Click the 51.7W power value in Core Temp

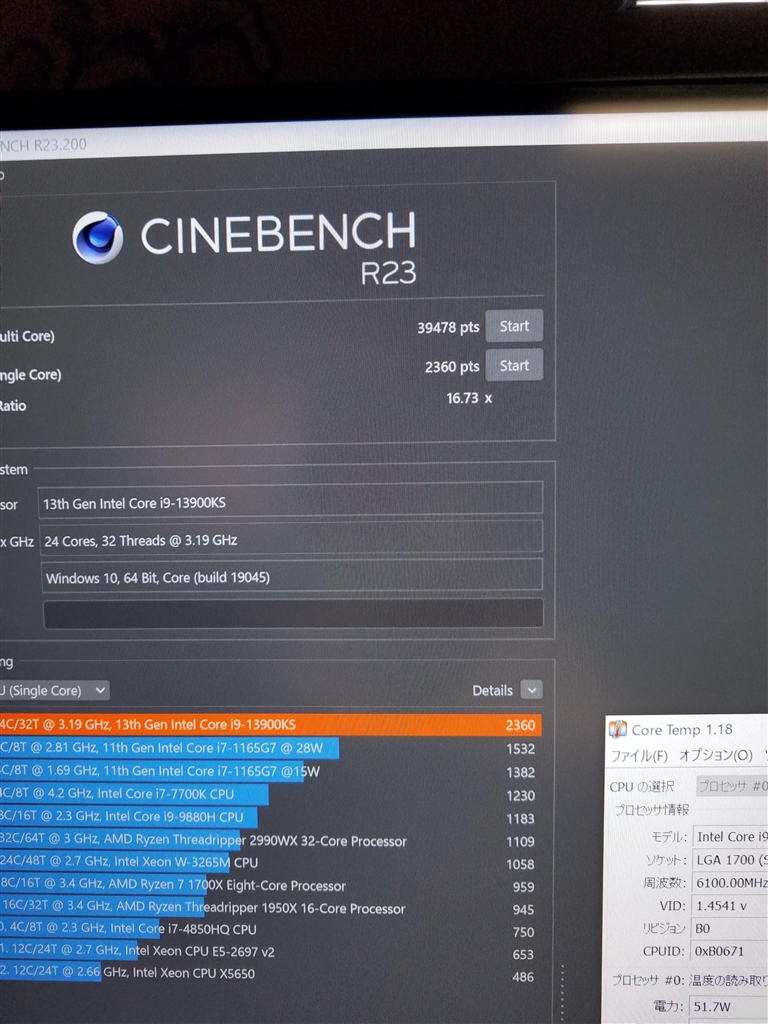(729, 1006)
